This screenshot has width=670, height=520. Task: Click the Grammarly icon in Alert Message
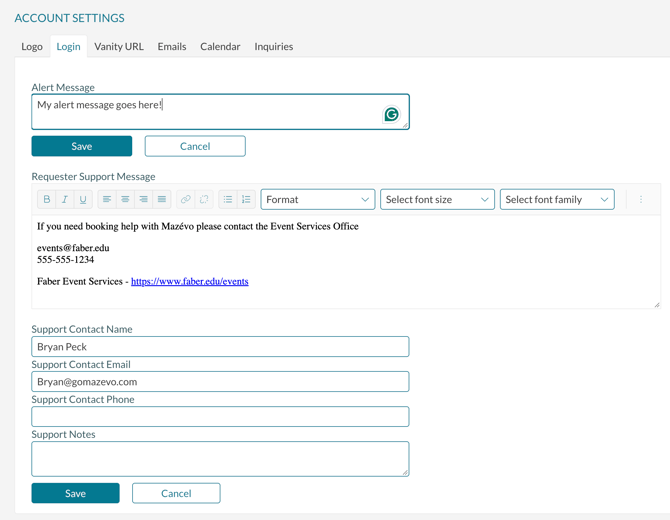click(391, 115)
